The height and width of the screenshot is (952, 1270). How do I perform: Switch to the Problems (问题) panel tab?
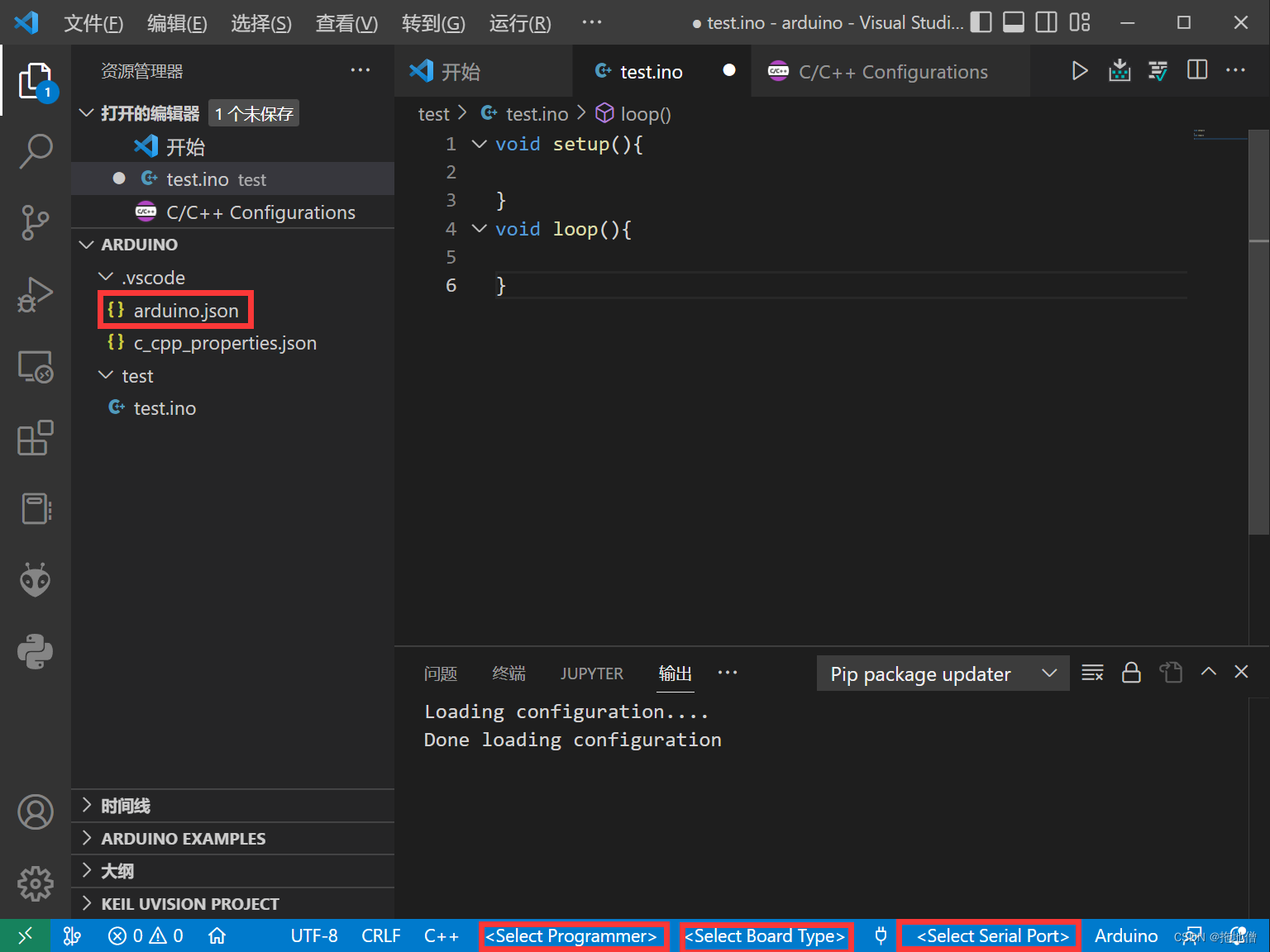click(441, 674)
